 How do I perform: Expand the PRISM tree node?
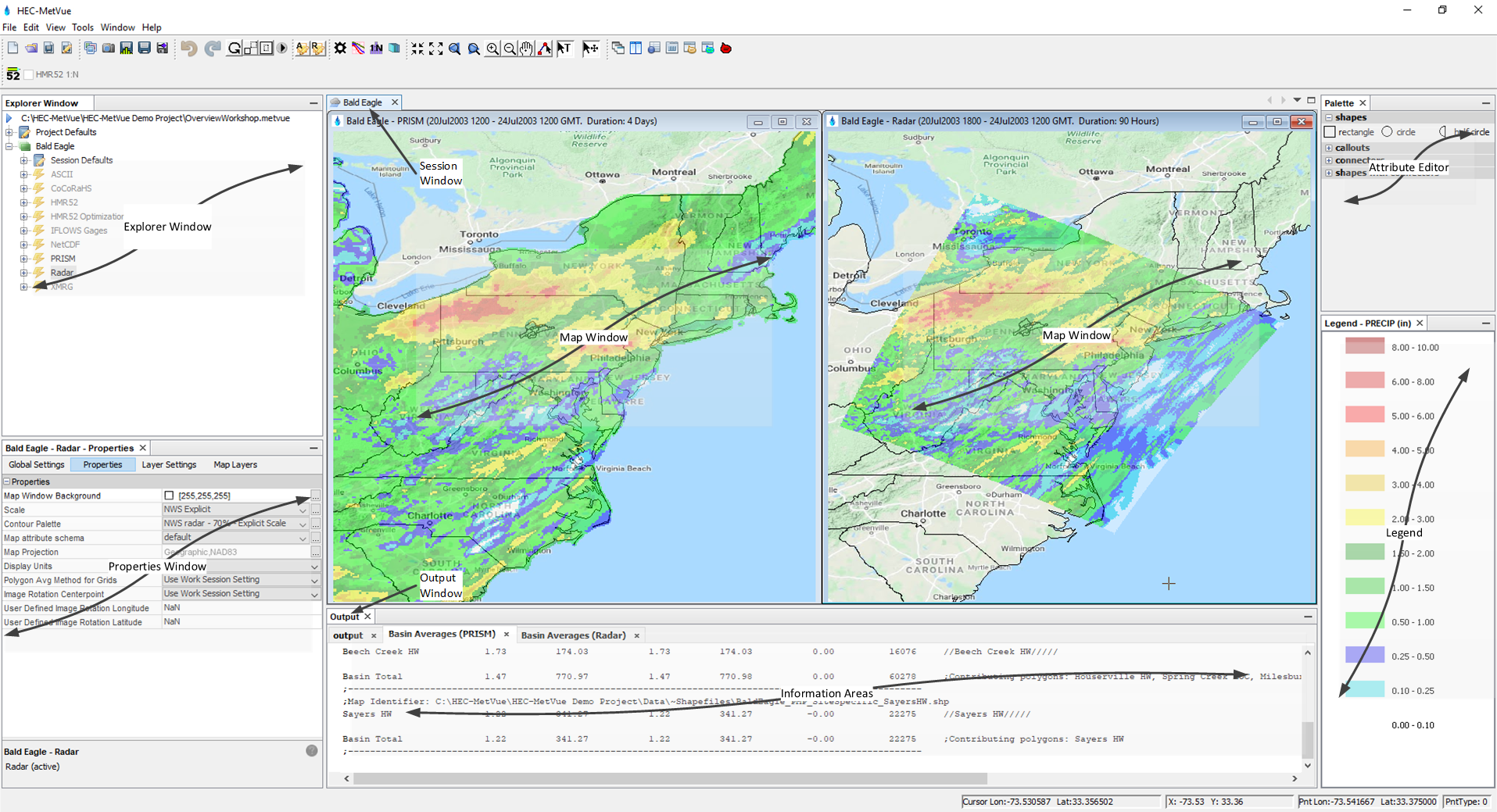(24, 259)
